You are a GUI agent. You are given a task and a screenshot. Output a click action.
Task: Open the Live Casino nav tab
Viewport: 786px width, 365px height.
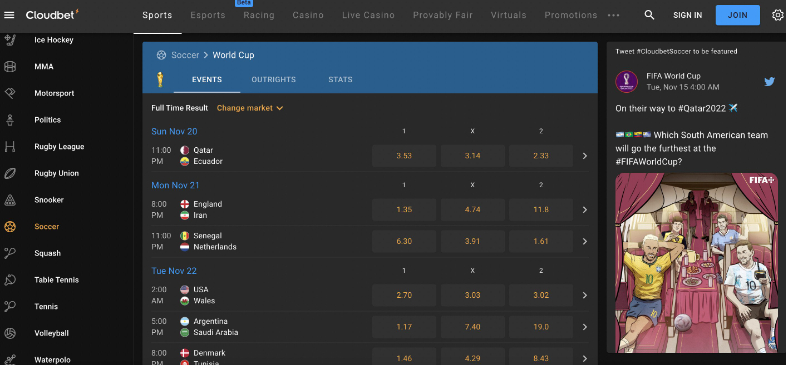click(x=368, y=15)
